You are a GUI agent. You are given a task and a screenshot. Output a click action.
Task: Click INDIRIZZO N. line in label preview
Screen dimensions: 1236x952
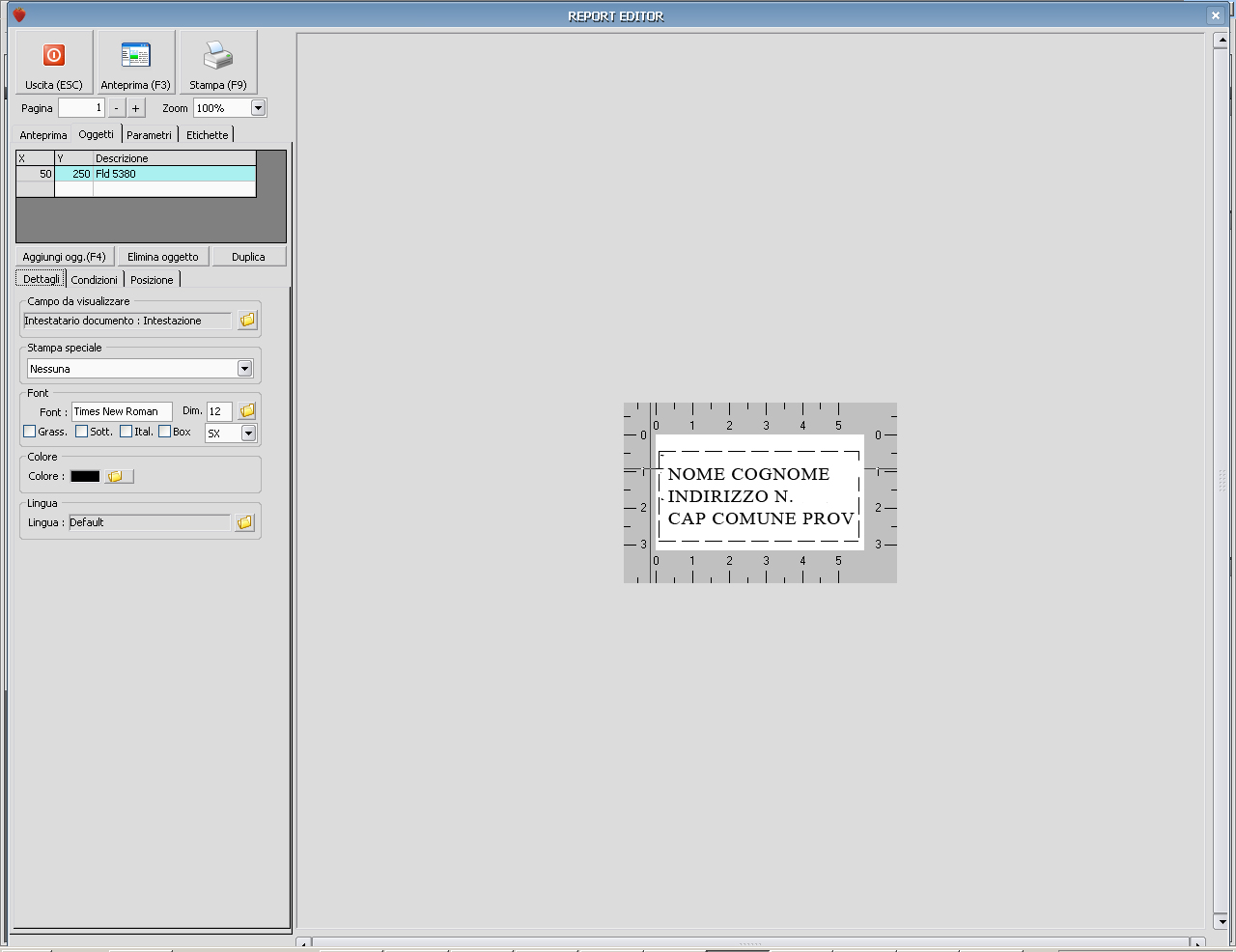(730, 496)
